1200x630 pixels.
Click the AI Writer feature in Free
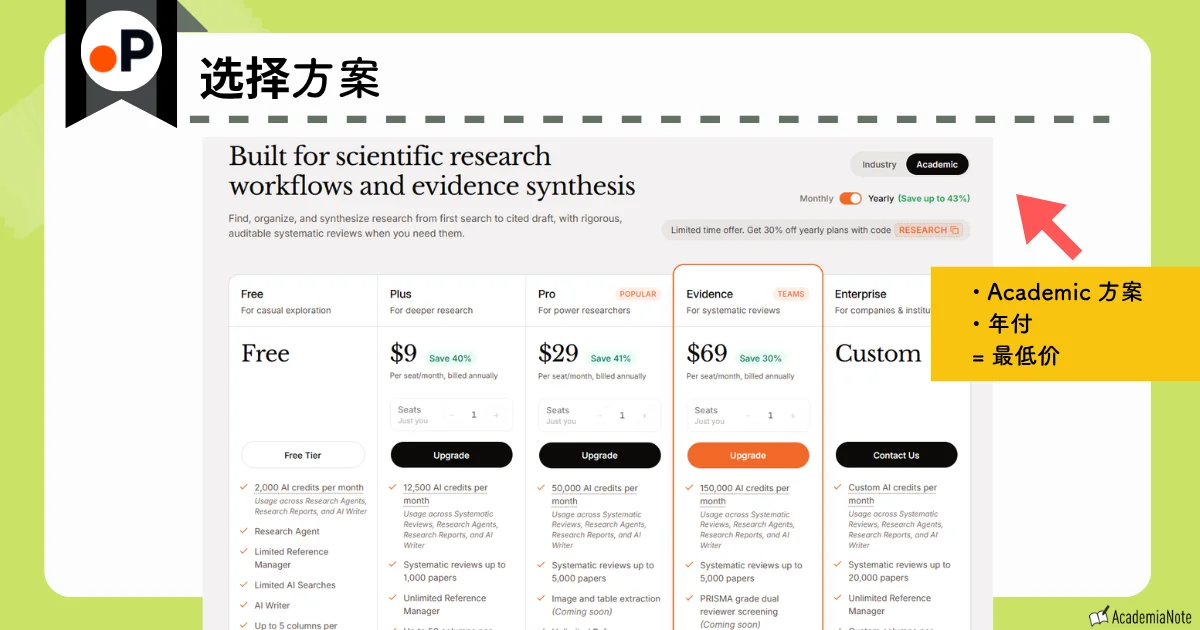pos(272,605)
